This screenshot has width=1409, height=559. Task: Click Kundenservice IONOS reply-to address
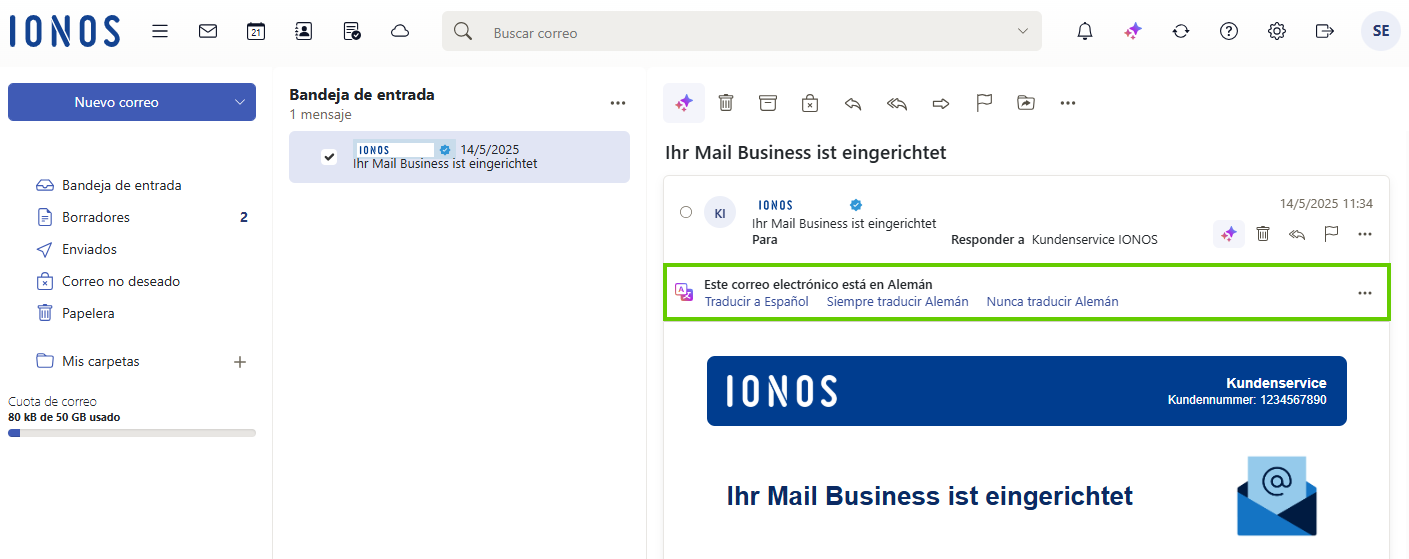pyautogui.click(x=1094, y=240)
